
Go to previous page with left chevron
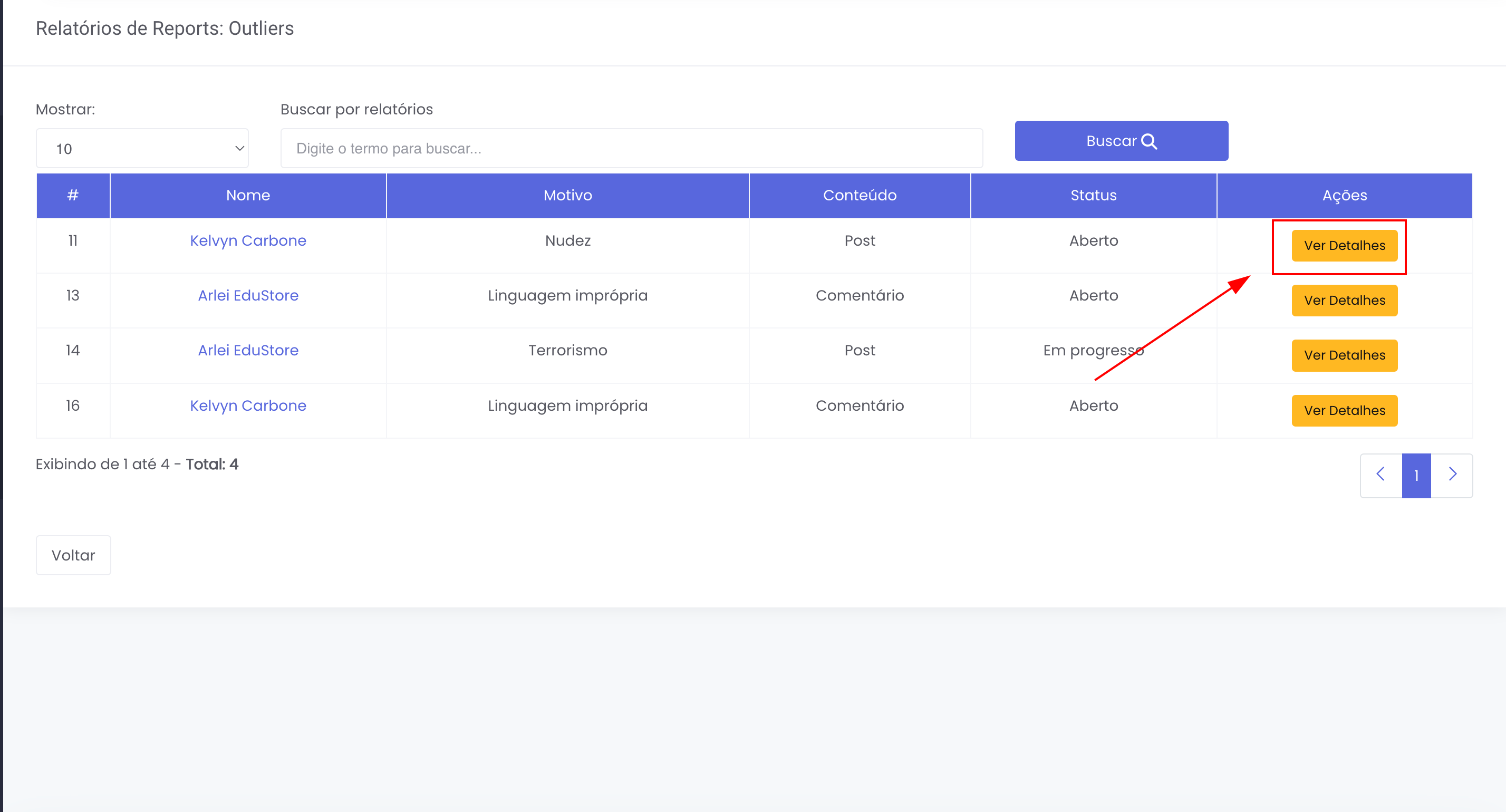point(1380,475)
